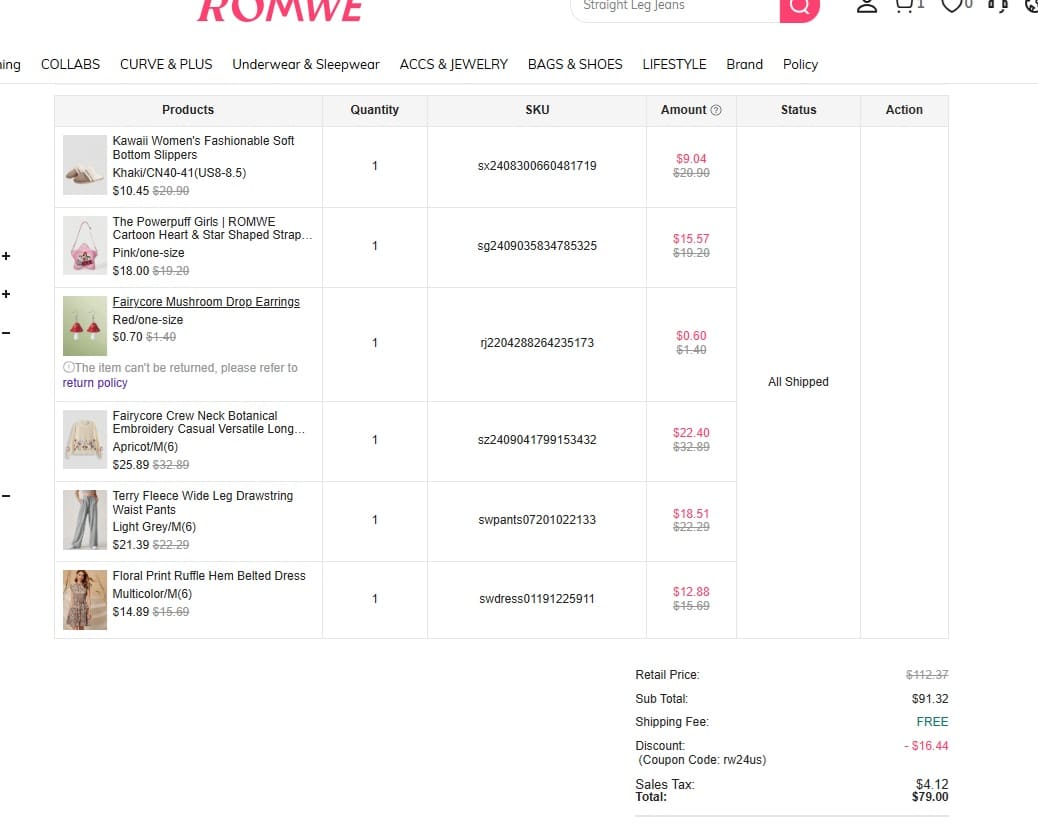Click the pink search magnifier button

tap(799, 8)
